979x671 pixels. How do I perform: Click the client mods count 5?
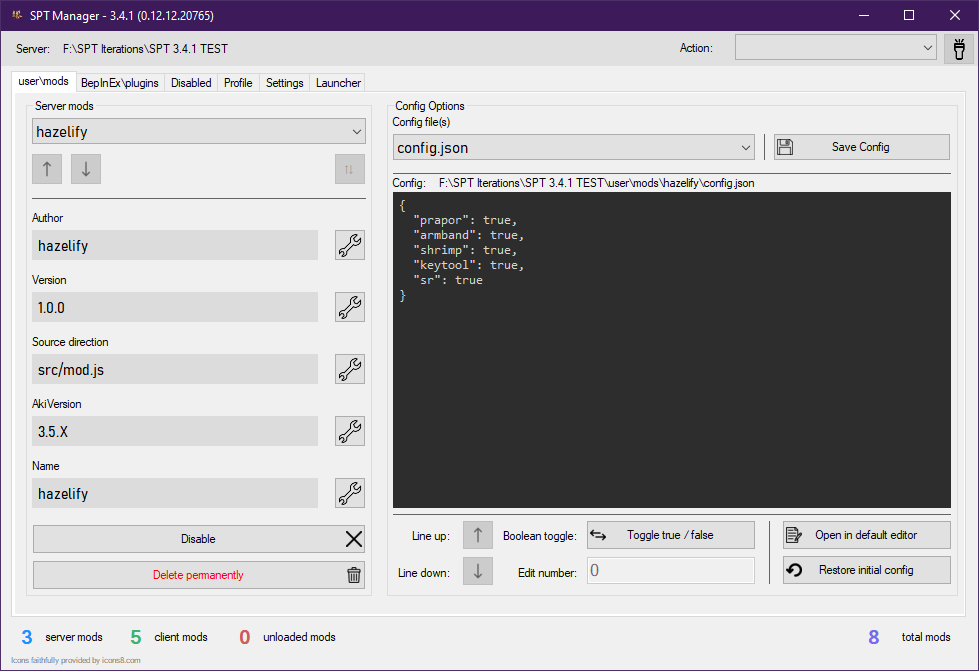136,637
